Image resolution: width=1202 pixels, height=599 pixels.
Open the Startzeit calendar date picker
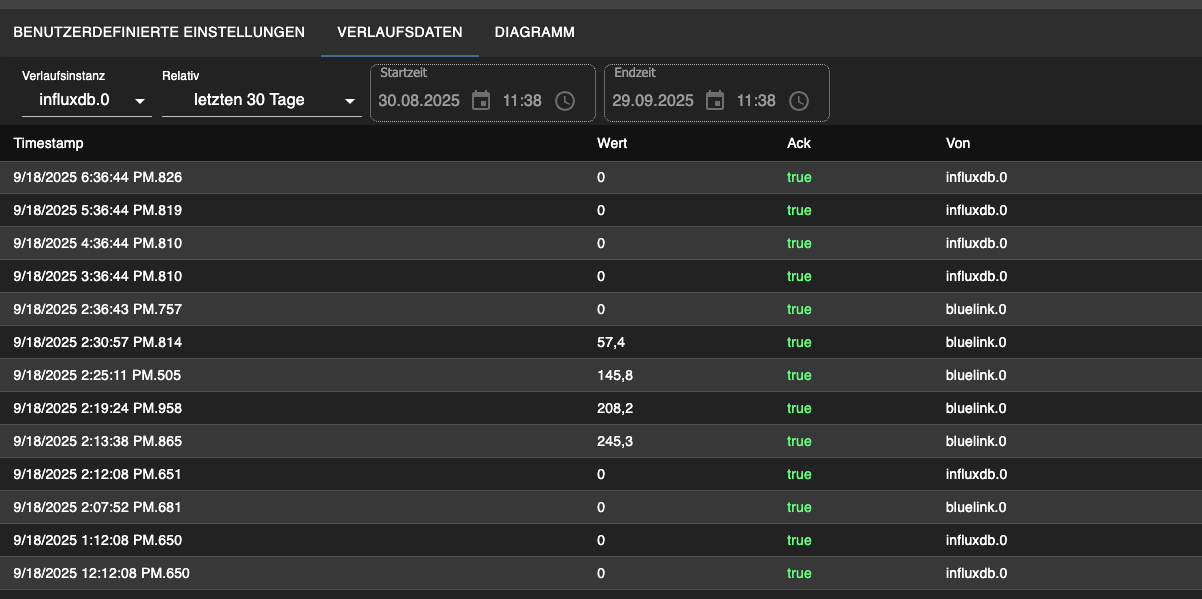point(481,100)
